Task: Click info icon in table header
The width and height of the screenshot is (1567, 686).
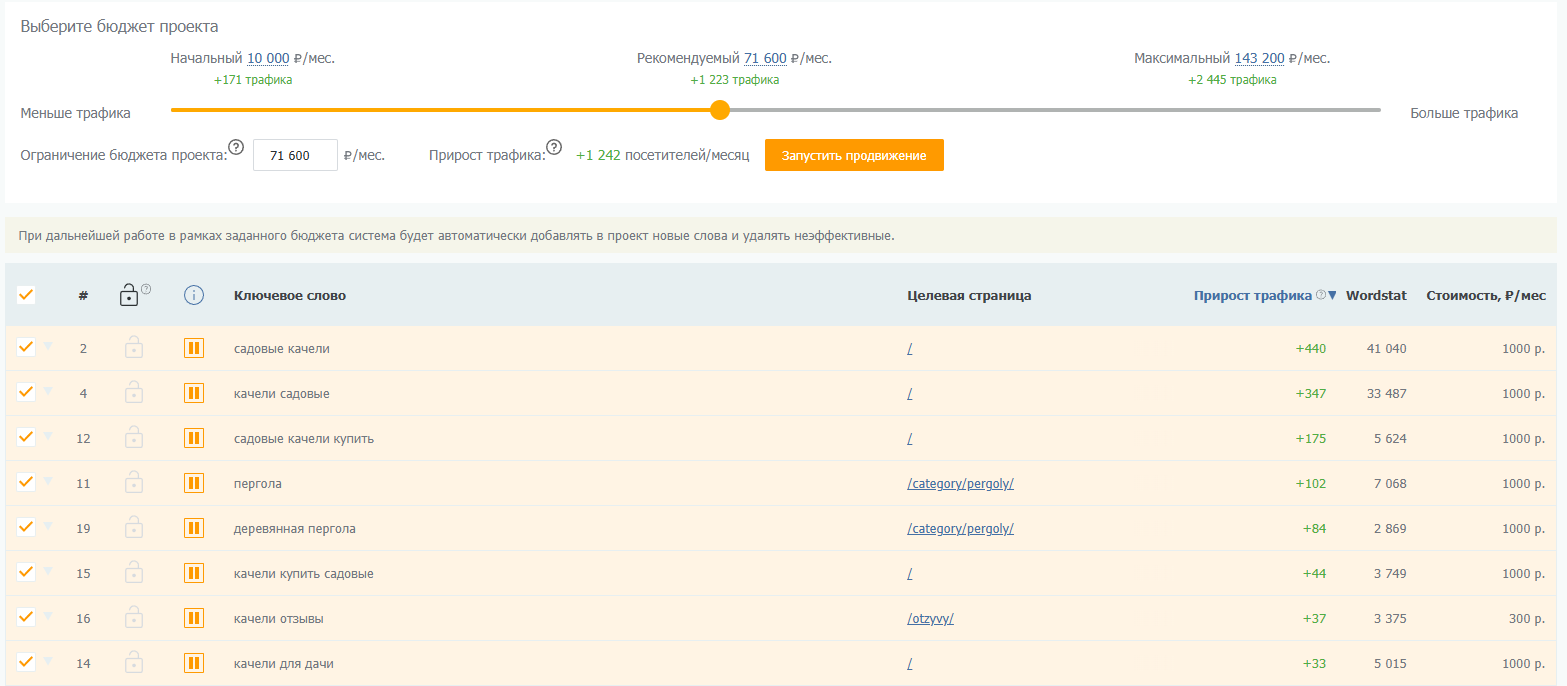Action: click(x=194, y=295)
